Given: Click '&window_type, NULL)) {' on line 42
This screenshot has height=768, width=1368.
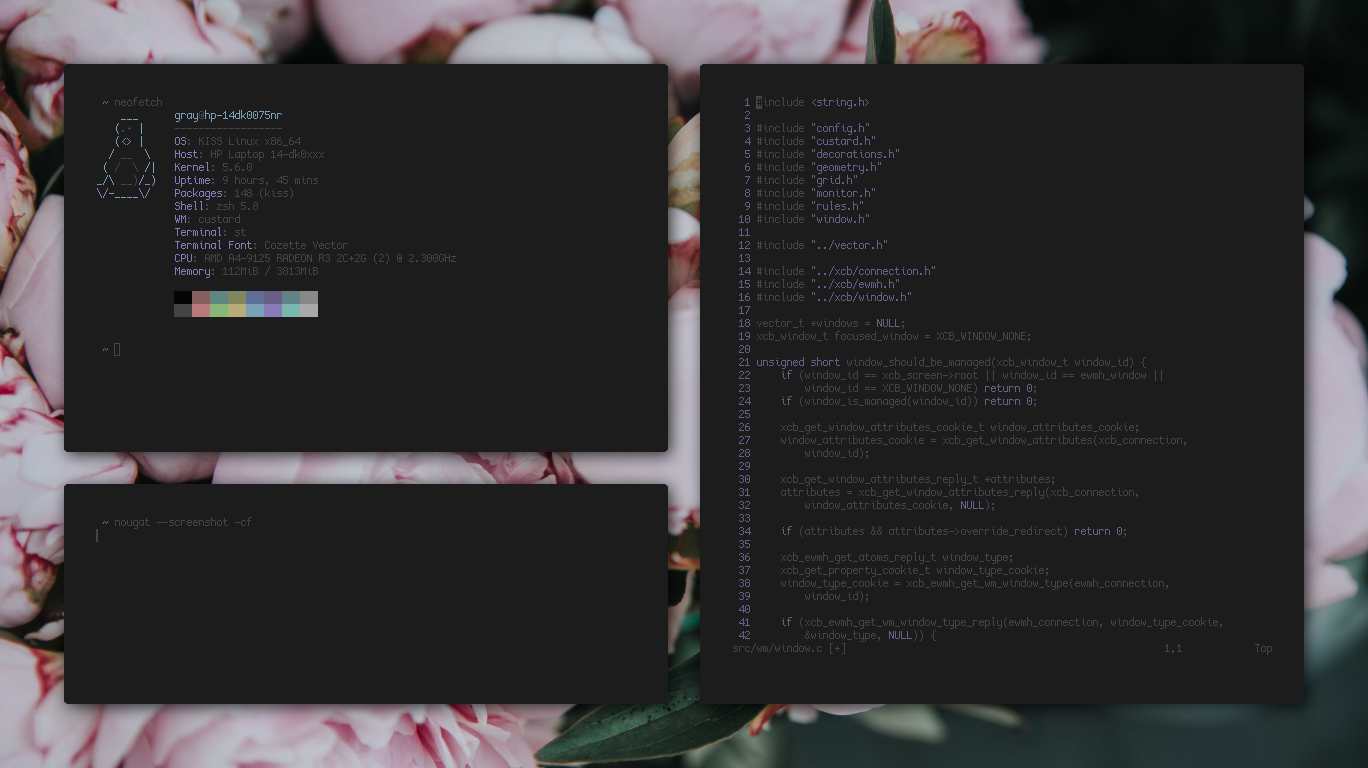Looking at the screenshot, I should [870, 635].
